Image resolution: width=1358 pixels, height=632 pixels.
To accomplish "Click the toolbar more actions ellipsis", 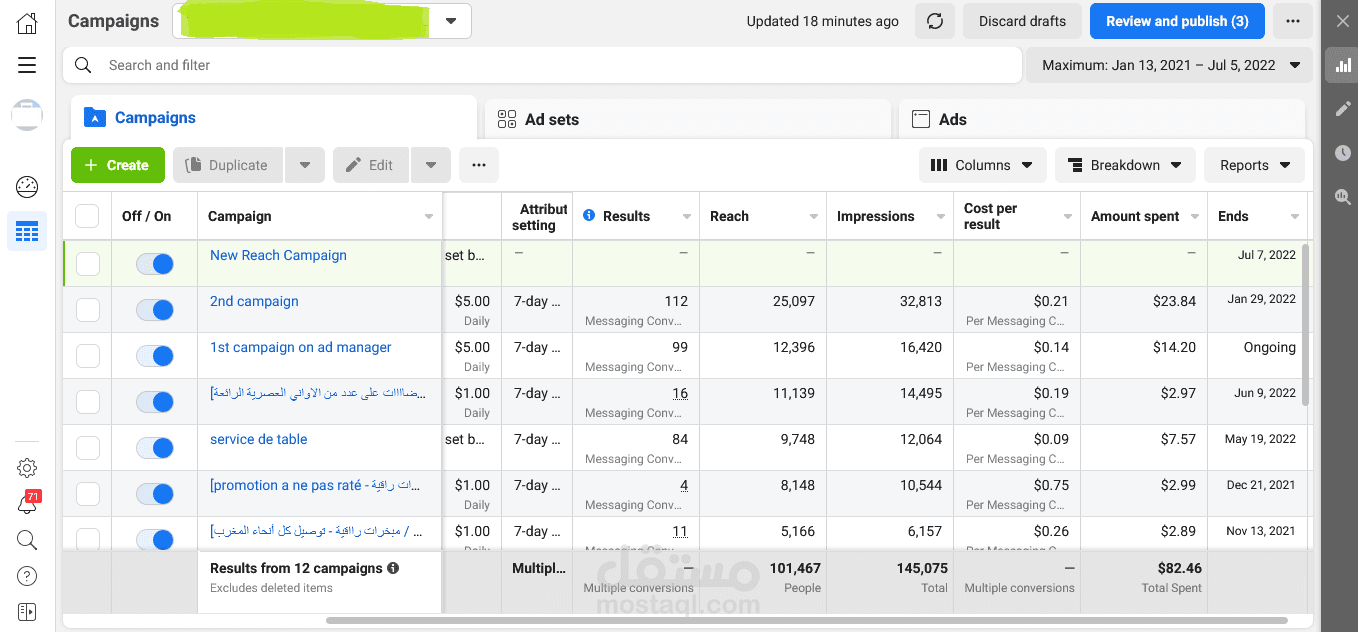I will pyautogui.click(x=479, y=165).
